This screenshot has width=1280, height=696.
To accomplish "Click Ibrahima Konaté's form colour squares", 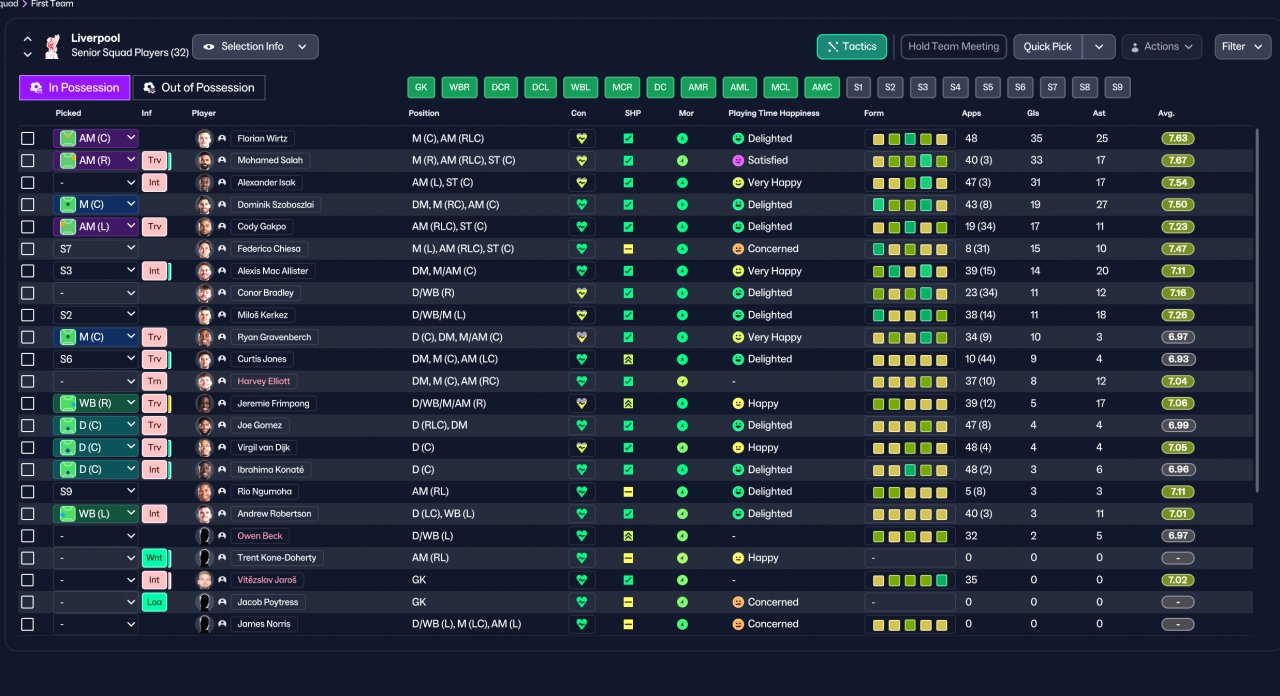I will tap(910, 469).
